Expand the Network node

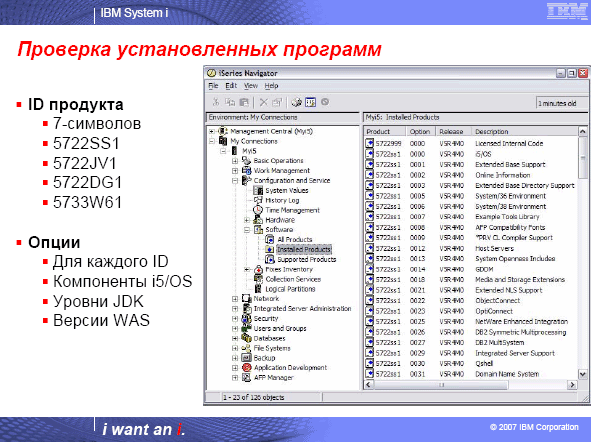[x=235, y=299]
